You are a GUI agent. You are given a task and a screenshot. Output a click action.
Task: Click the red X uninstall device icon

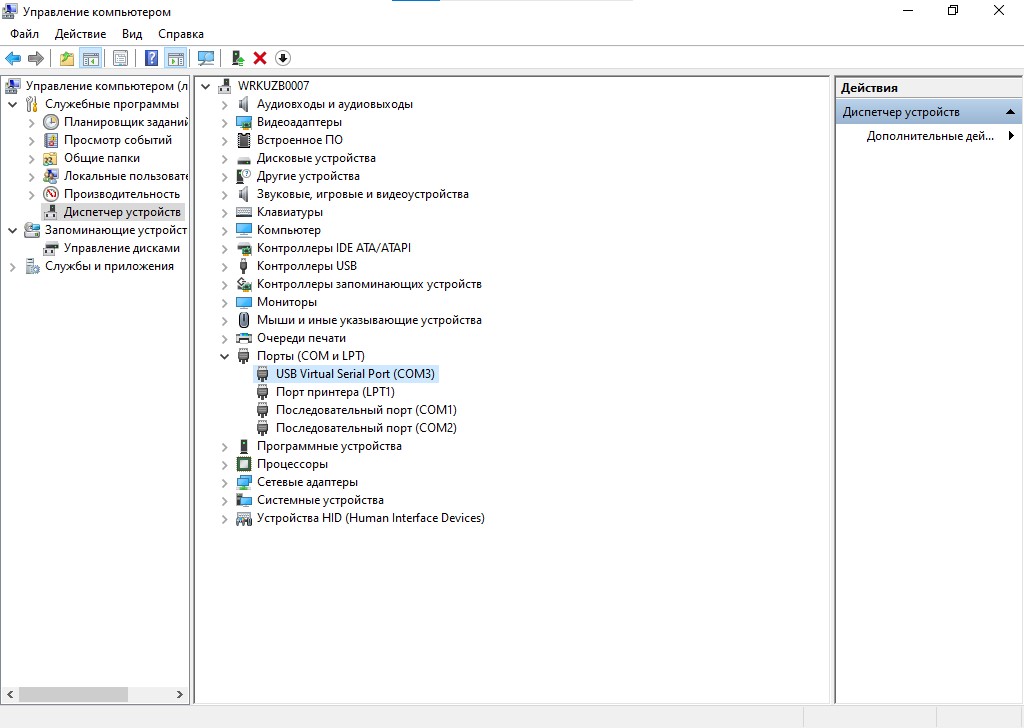pos(260,58)
